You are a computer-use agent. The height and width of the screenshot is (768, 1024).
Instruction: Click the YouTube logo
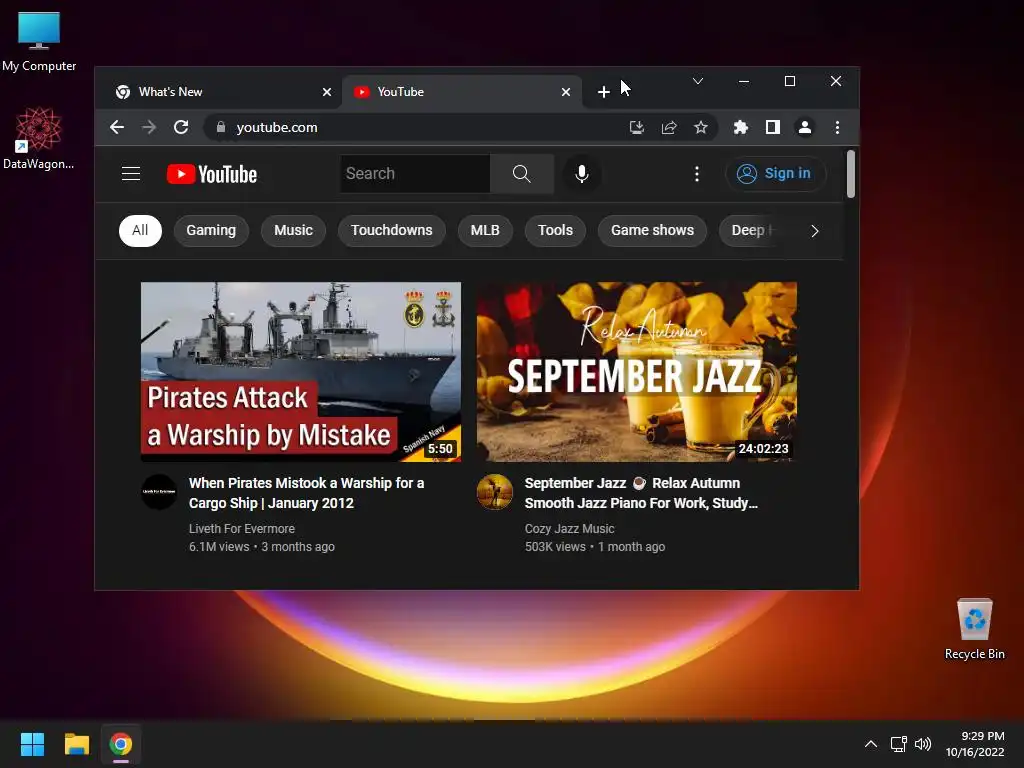click(x=212, y=174)
